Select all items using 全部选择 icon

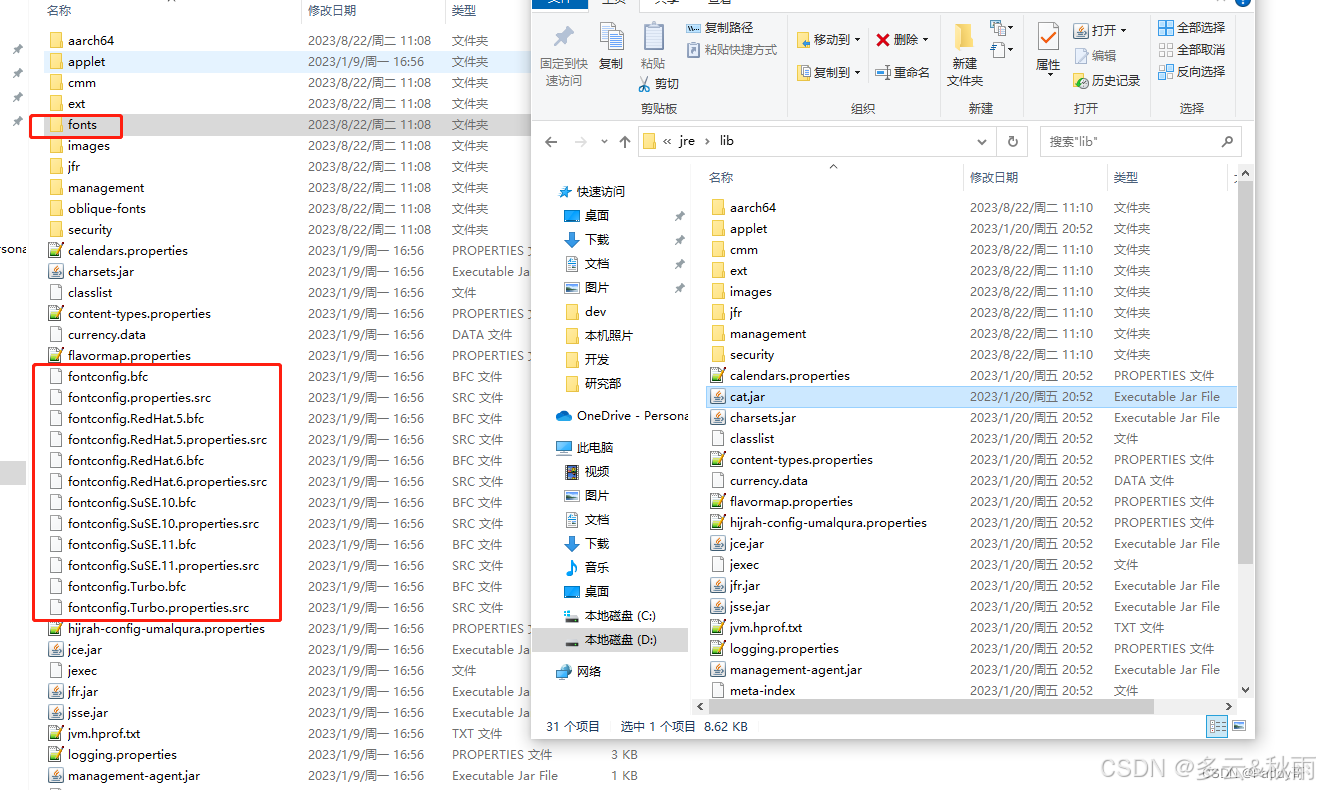point(1190,27)
